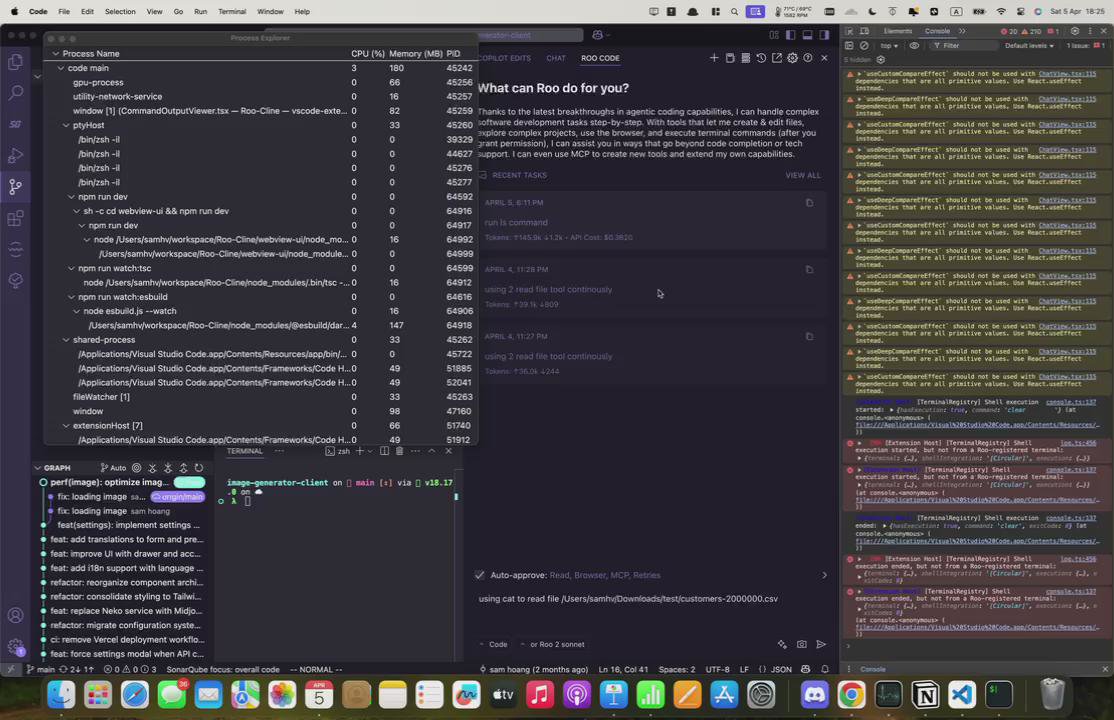
Task: Click the origin/main branch badge
Action: (x=178, y=497)
